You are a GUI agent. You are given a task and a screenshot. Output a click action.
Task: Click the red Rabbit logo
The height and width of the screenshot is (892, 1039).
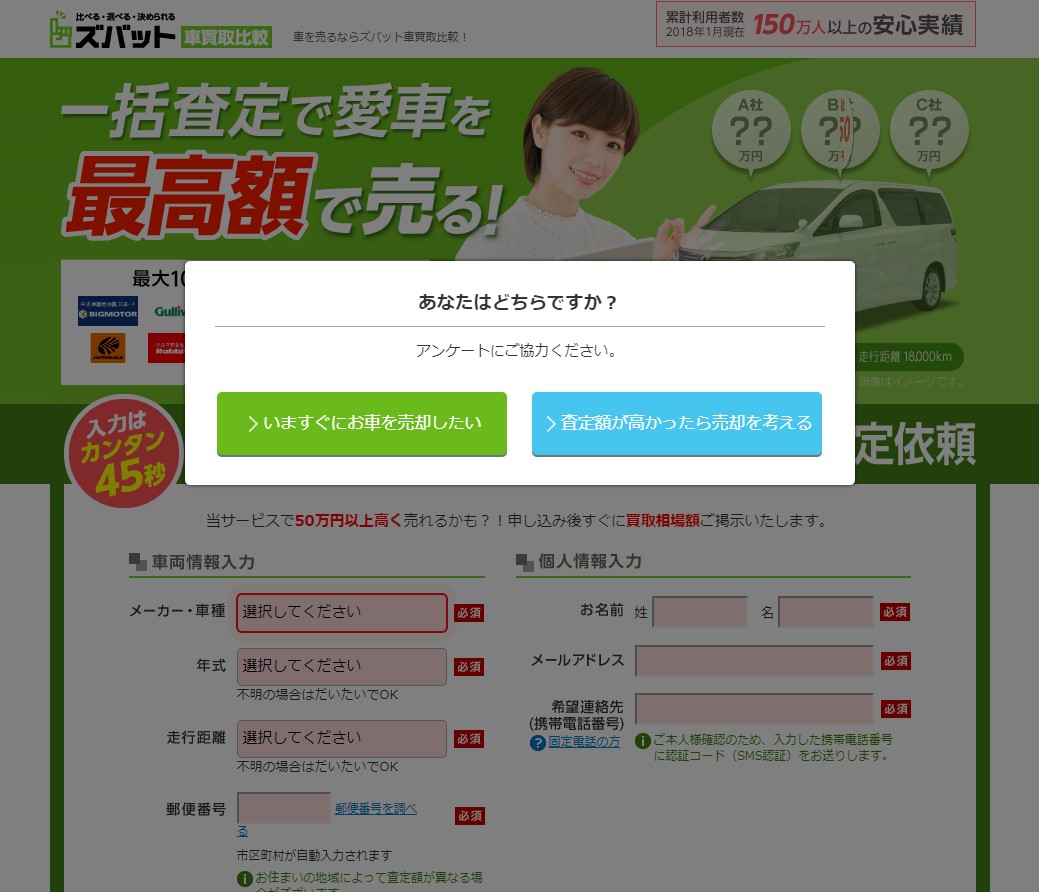pos(166,348)
